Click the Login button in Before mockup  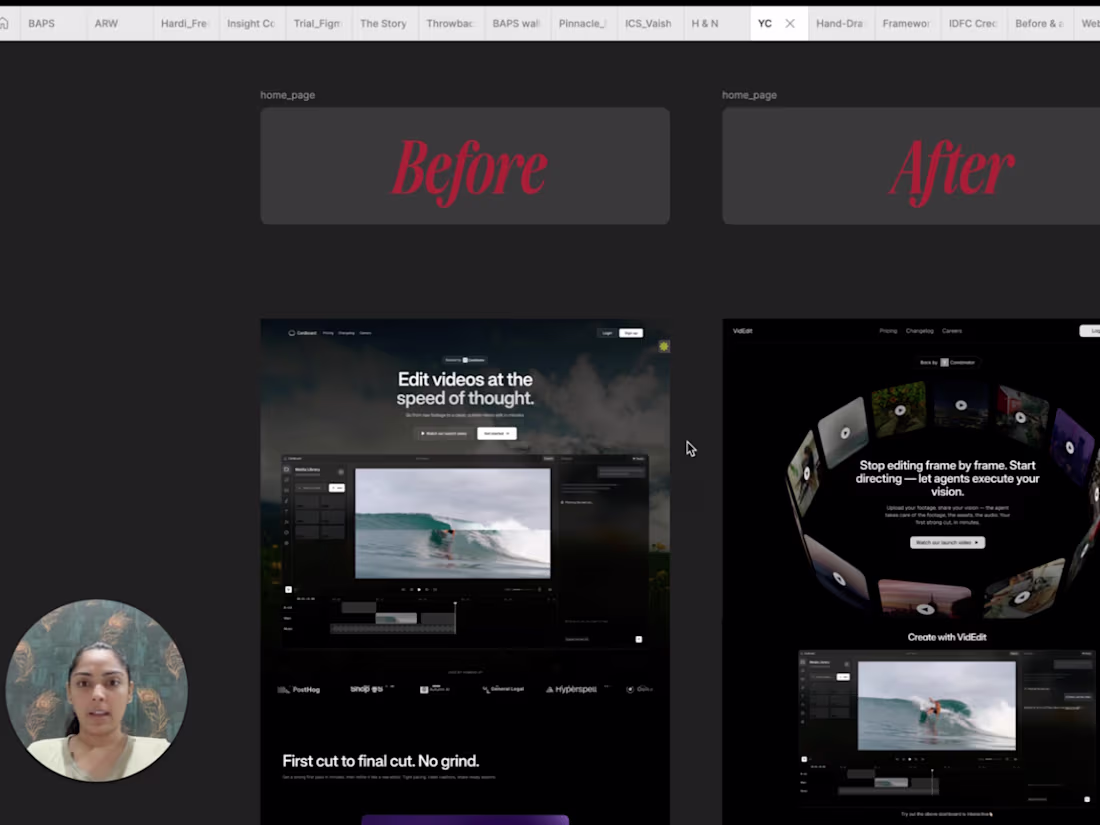(x=607, y=333)
